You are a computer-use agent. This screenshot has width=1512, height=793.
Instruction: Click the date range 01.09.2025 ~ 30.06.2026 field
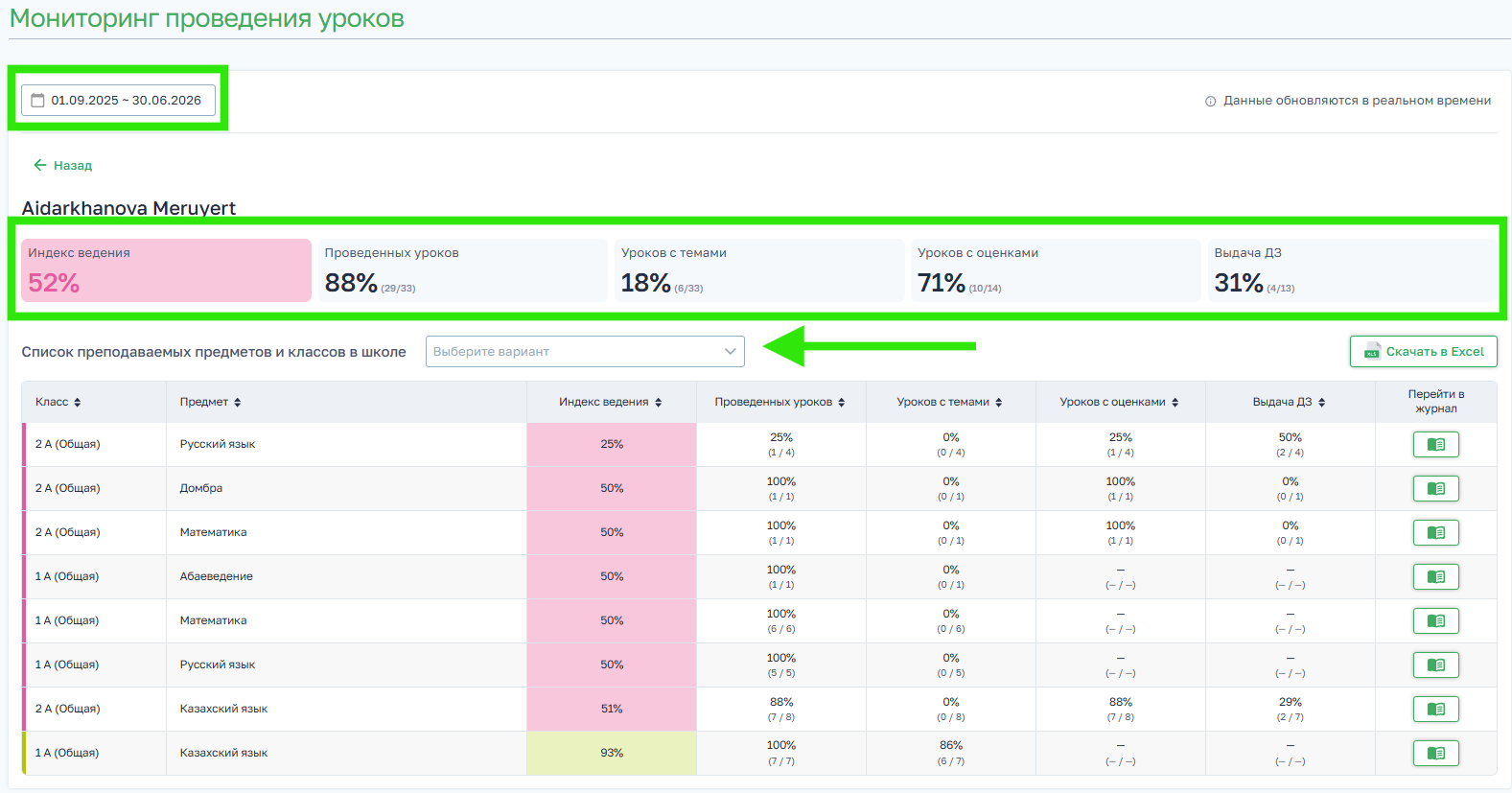tap(126, 101)
